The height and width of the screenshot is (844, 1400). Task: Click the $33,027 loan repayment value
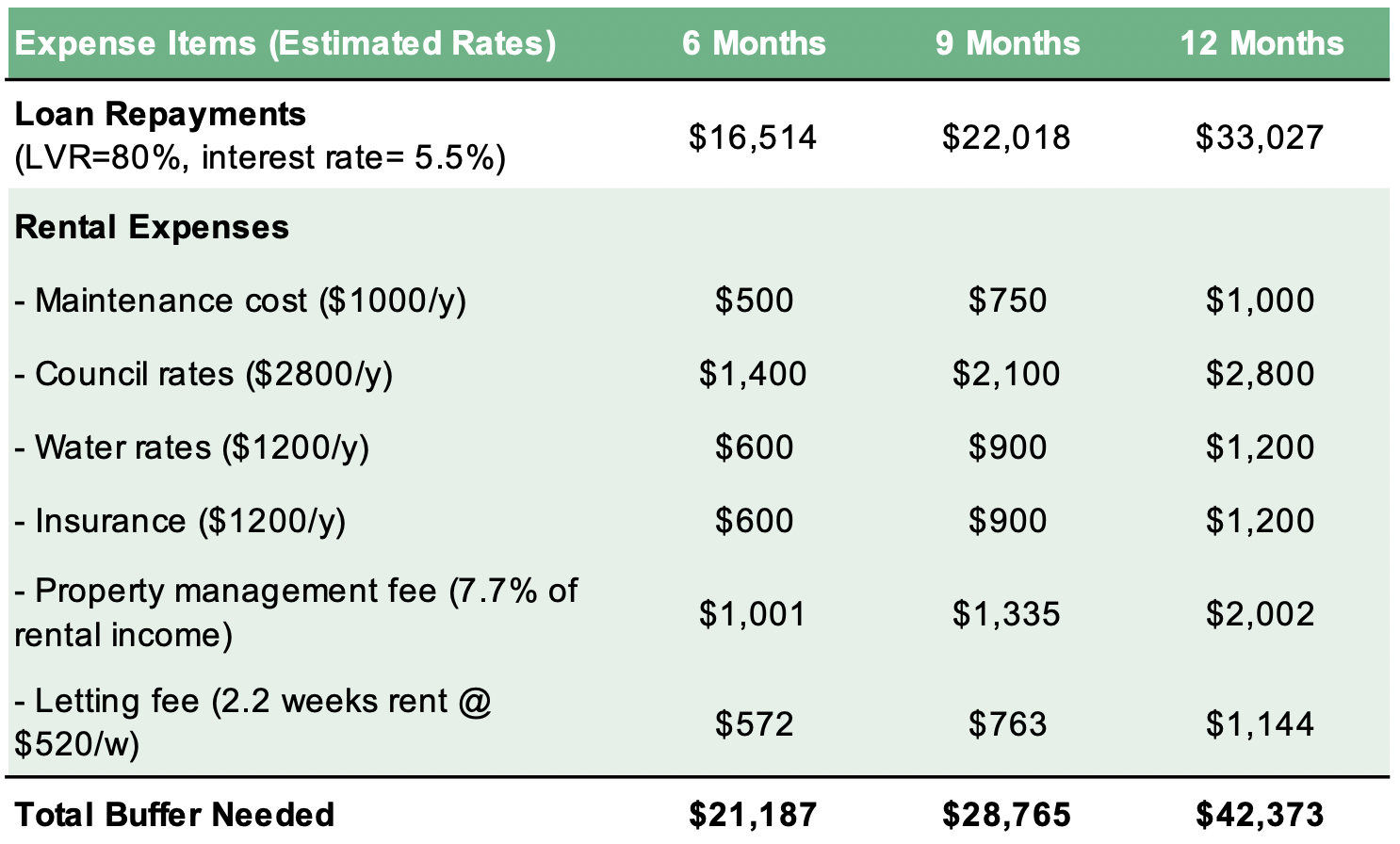[1260, 138]
